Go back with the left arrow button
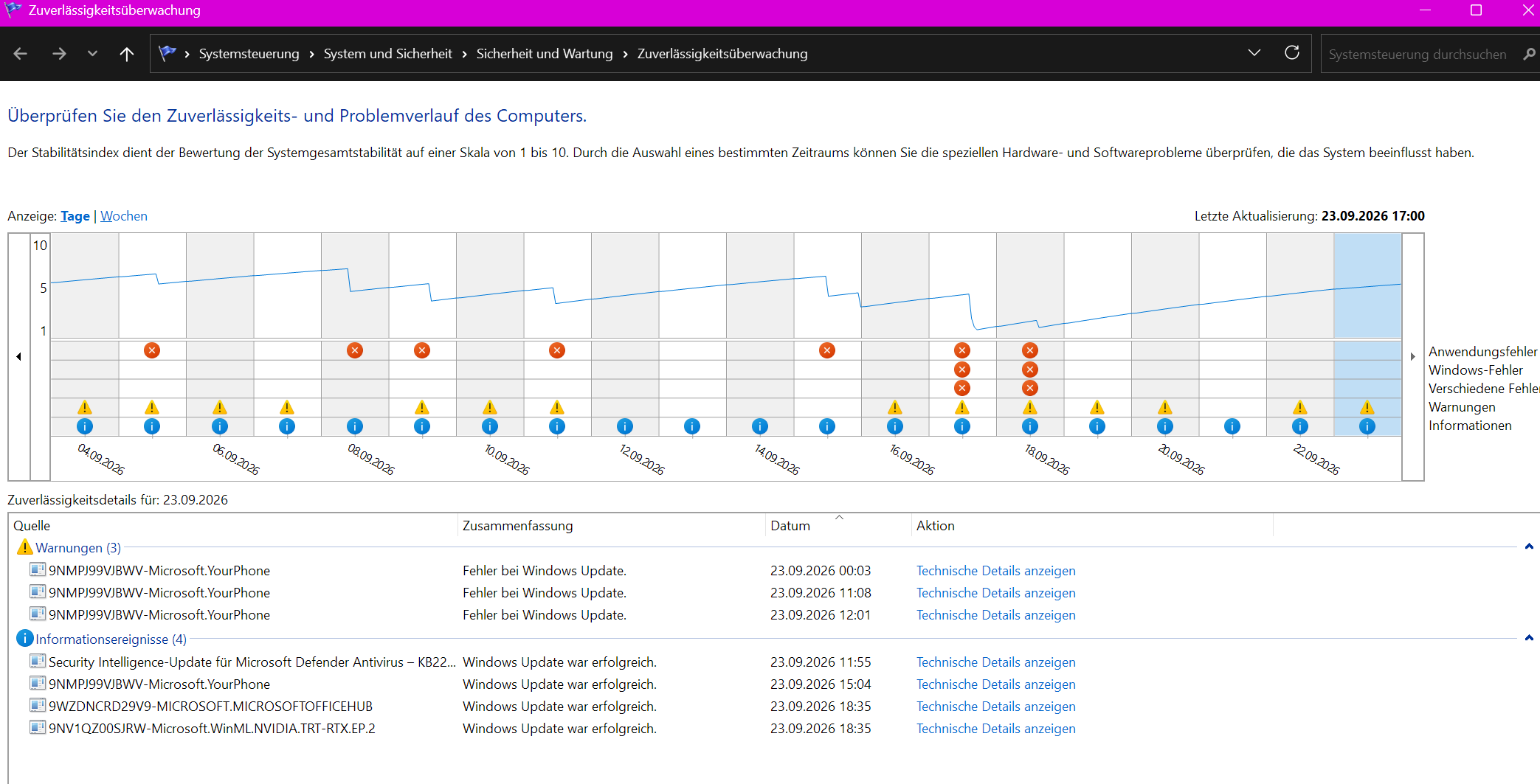Viewport: 1540px width, 784px height. coord(21,54)
